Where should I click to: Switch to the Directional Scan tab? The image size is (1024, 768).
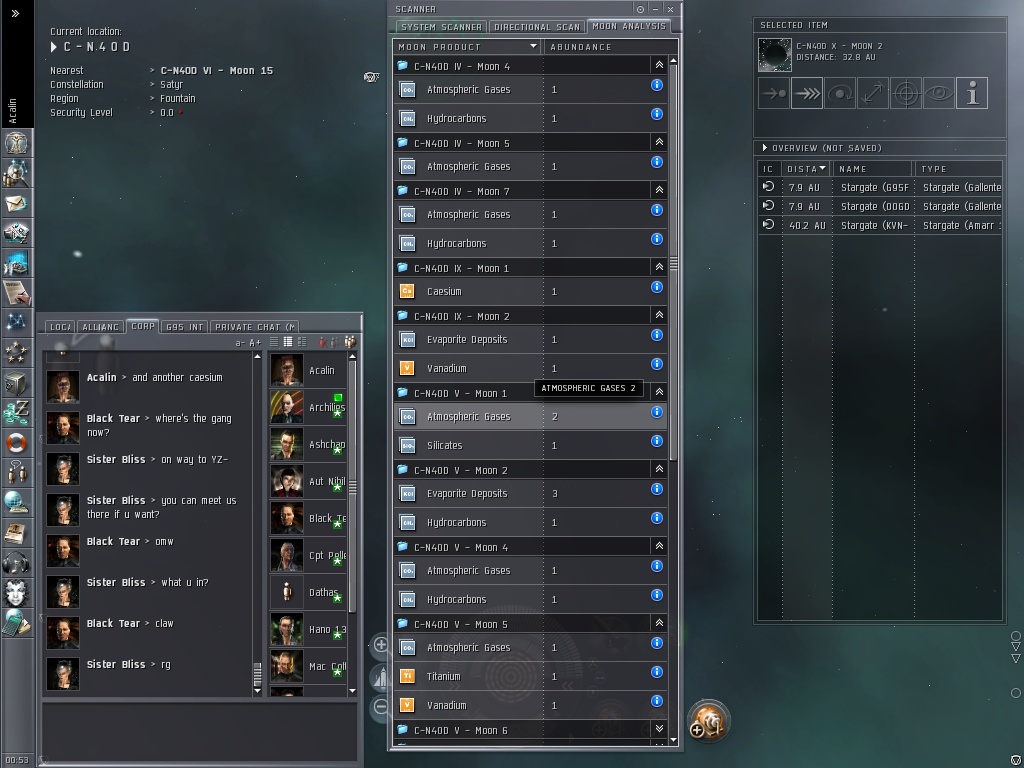pyautogui.click(x=537, y=27)
